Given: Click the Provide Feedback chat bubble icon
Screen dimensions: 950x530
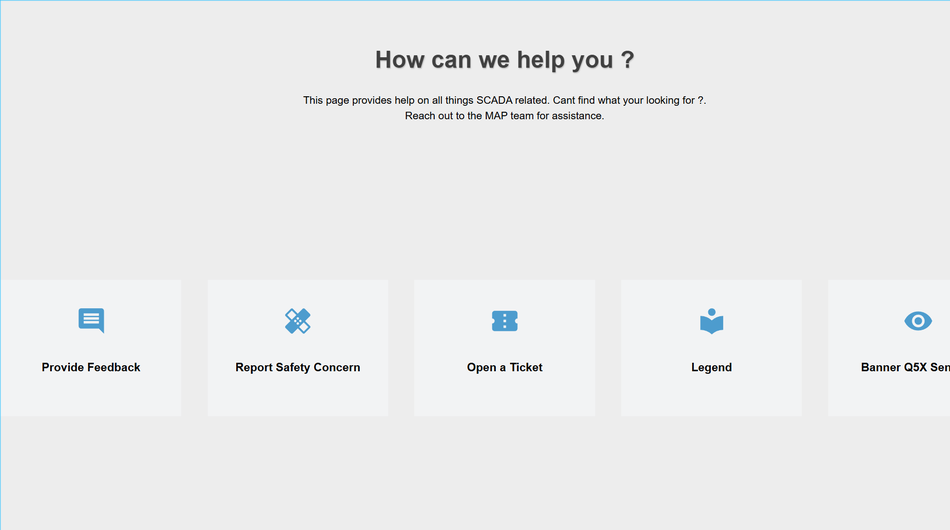Looking at the screenshot, I should 91,320.
